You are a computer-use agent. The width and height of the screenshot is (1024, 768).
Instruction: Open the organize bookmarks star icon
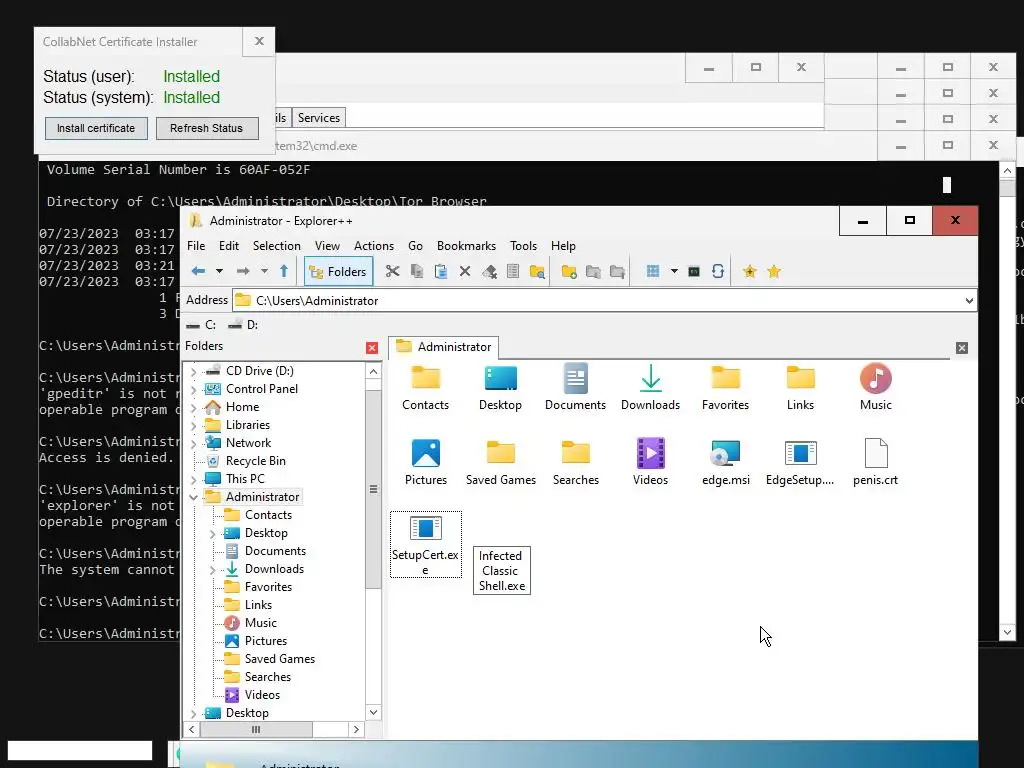774,271
